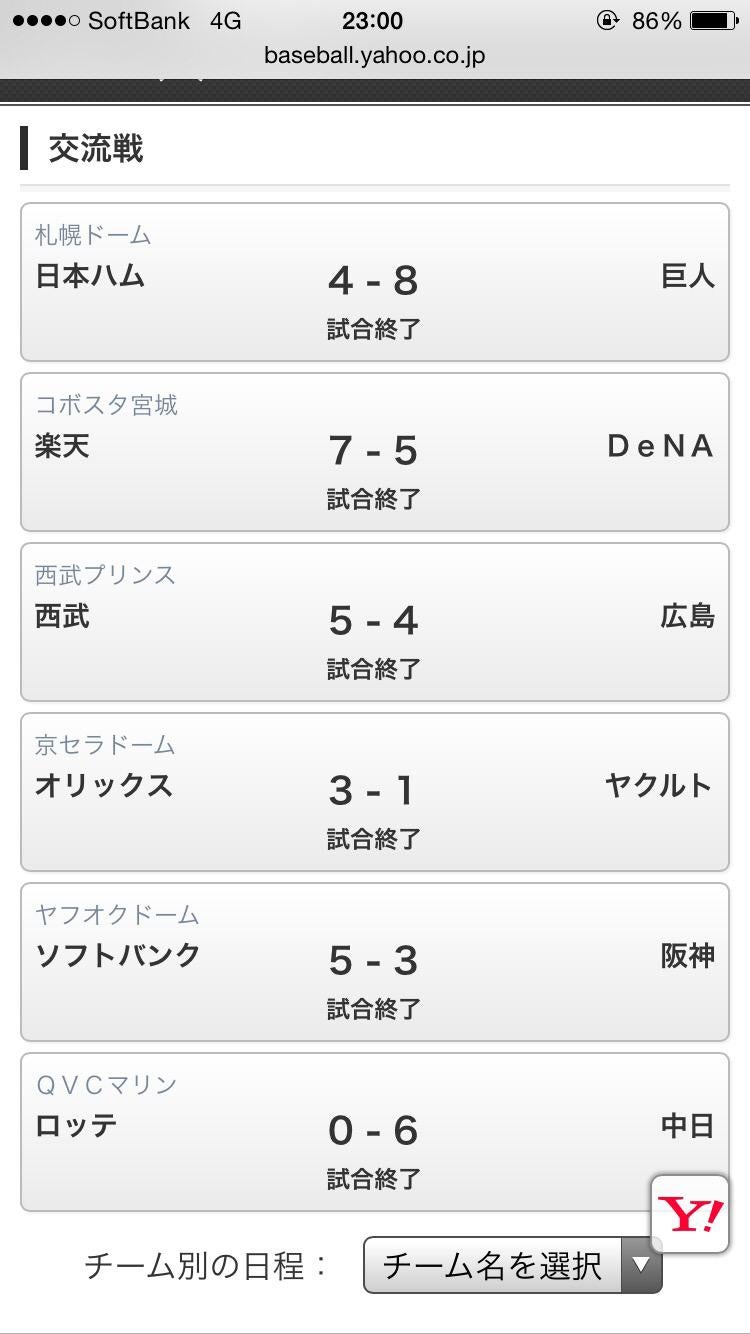Tap the 交流戦 section header
750x1334 pixels.
point(96,149)
